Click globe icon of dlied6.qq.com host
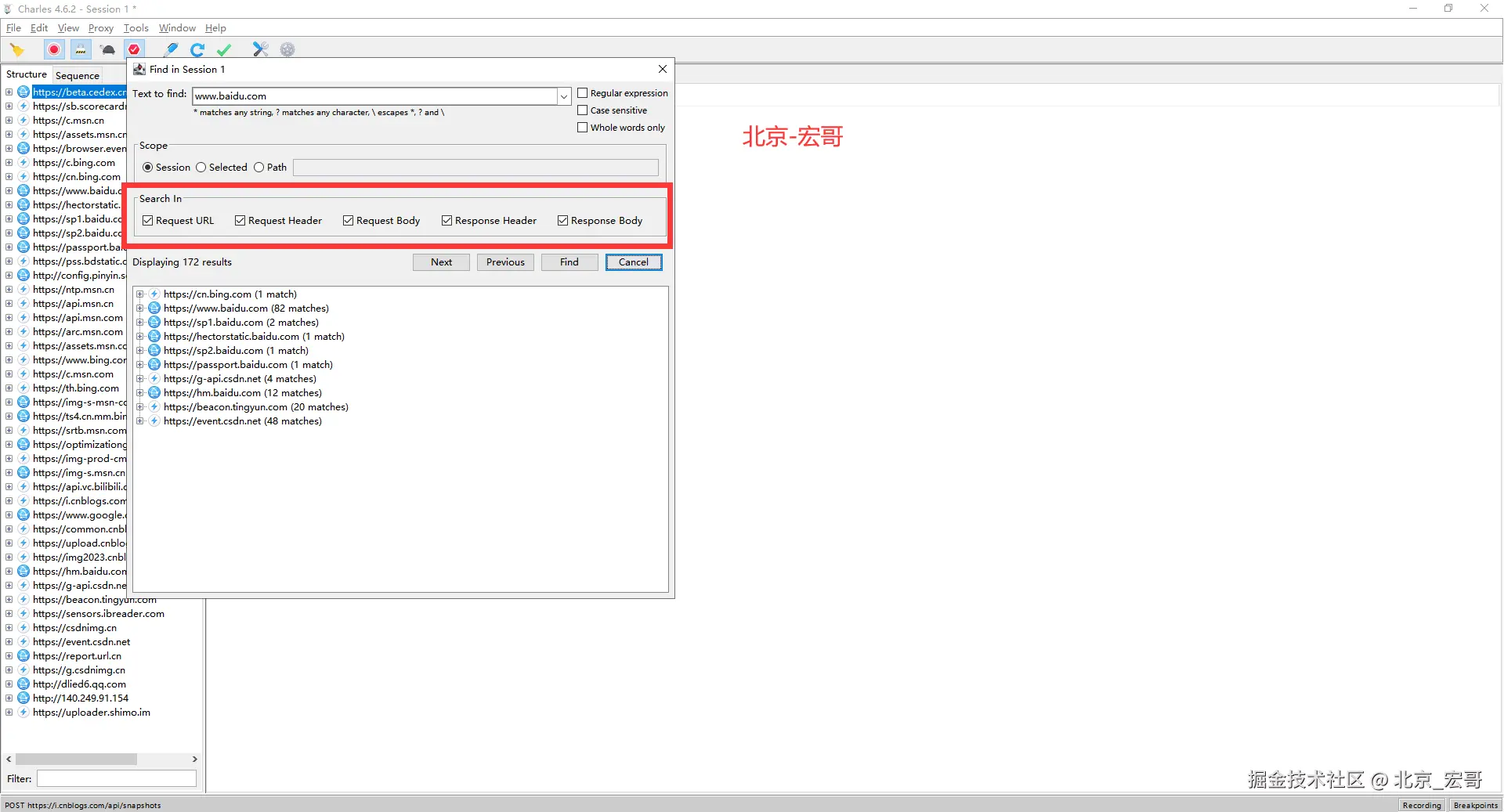The width and height of the screenshot is (1504, 812). pos(23,684)
